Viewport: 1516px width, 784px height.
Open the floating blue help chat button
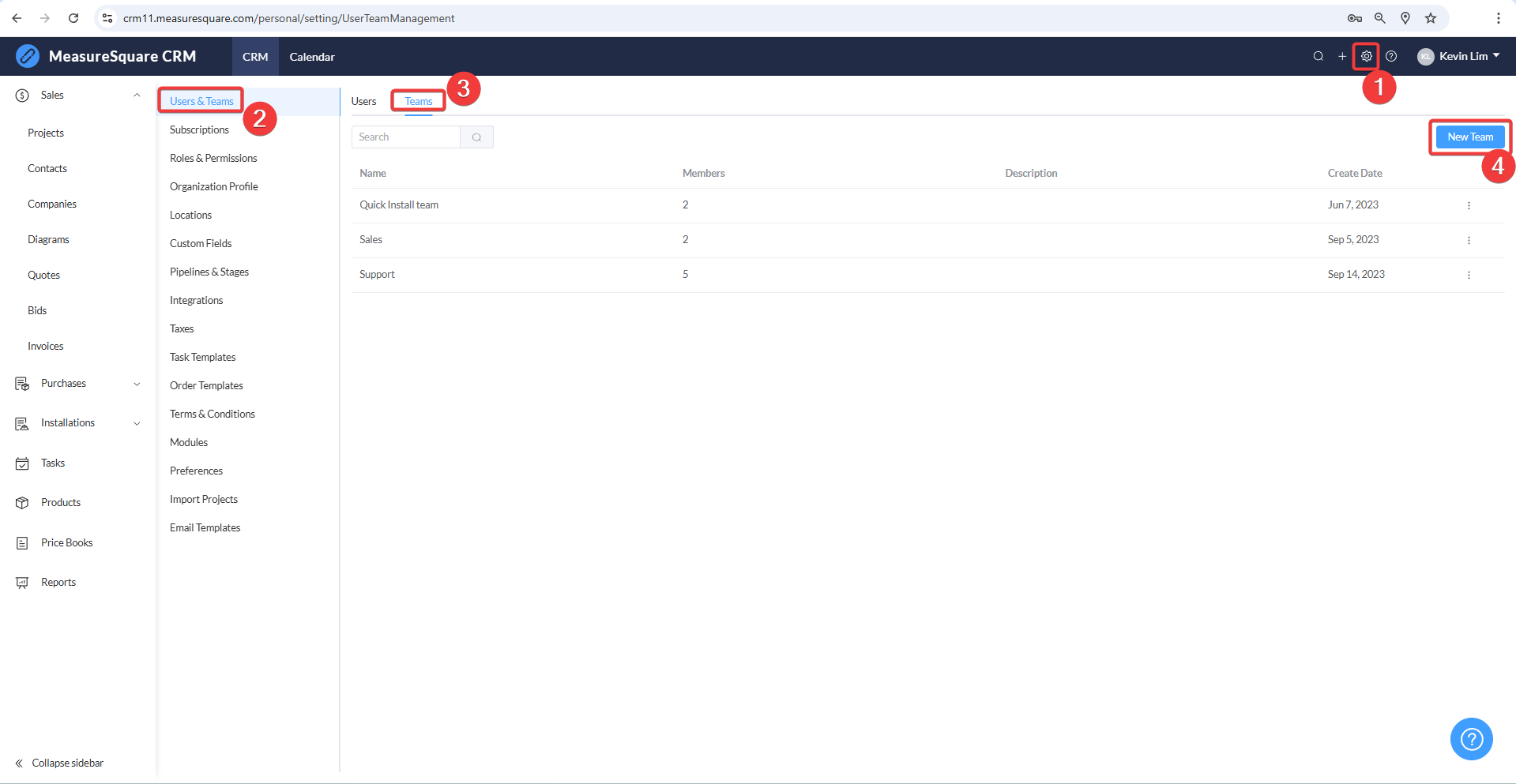(x=1472, y=739)
